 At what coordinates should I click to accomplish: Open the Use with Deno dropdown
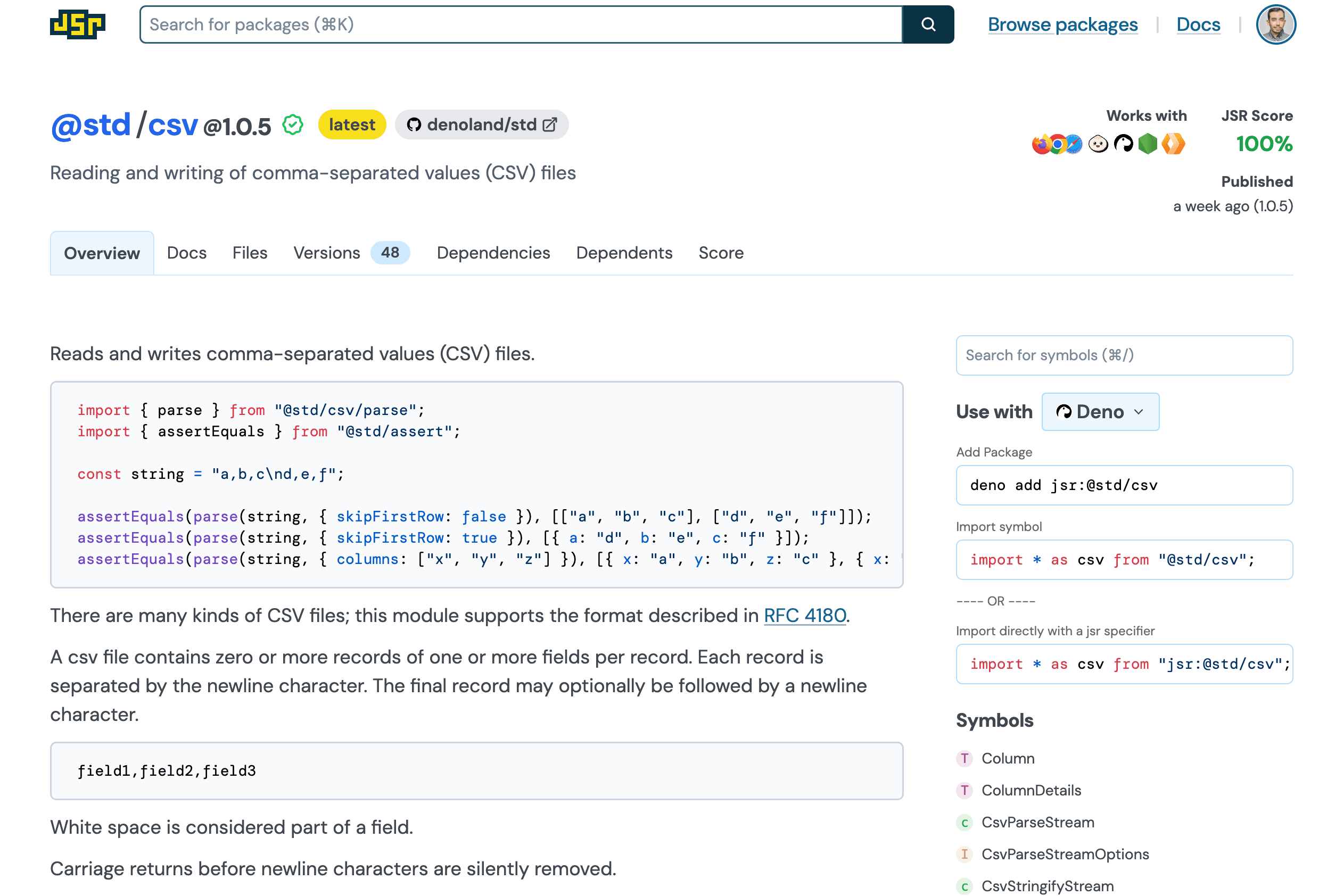click(1100, 412)
